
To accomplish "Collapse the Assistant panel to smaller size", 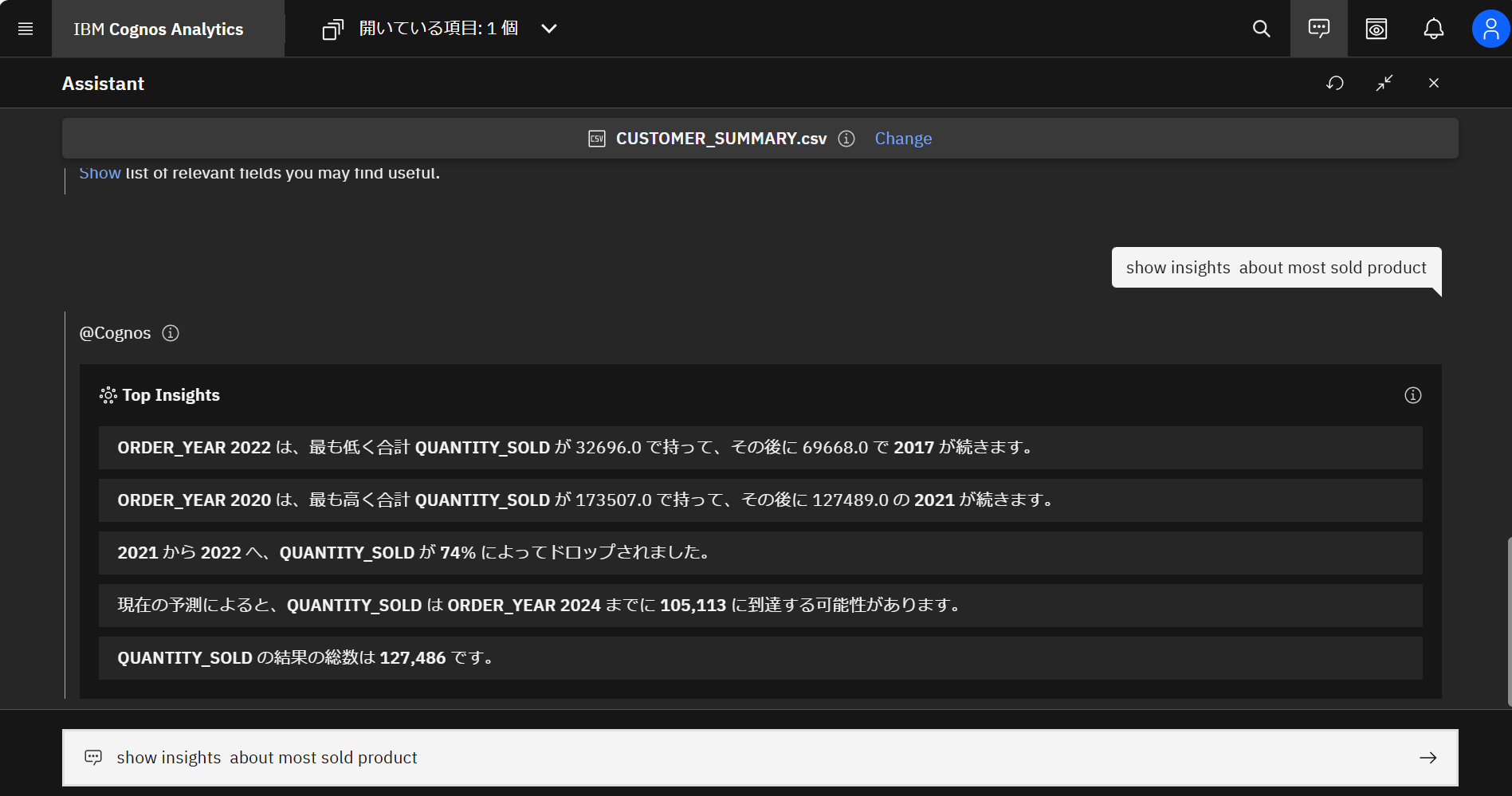I will coord(1384,83).
